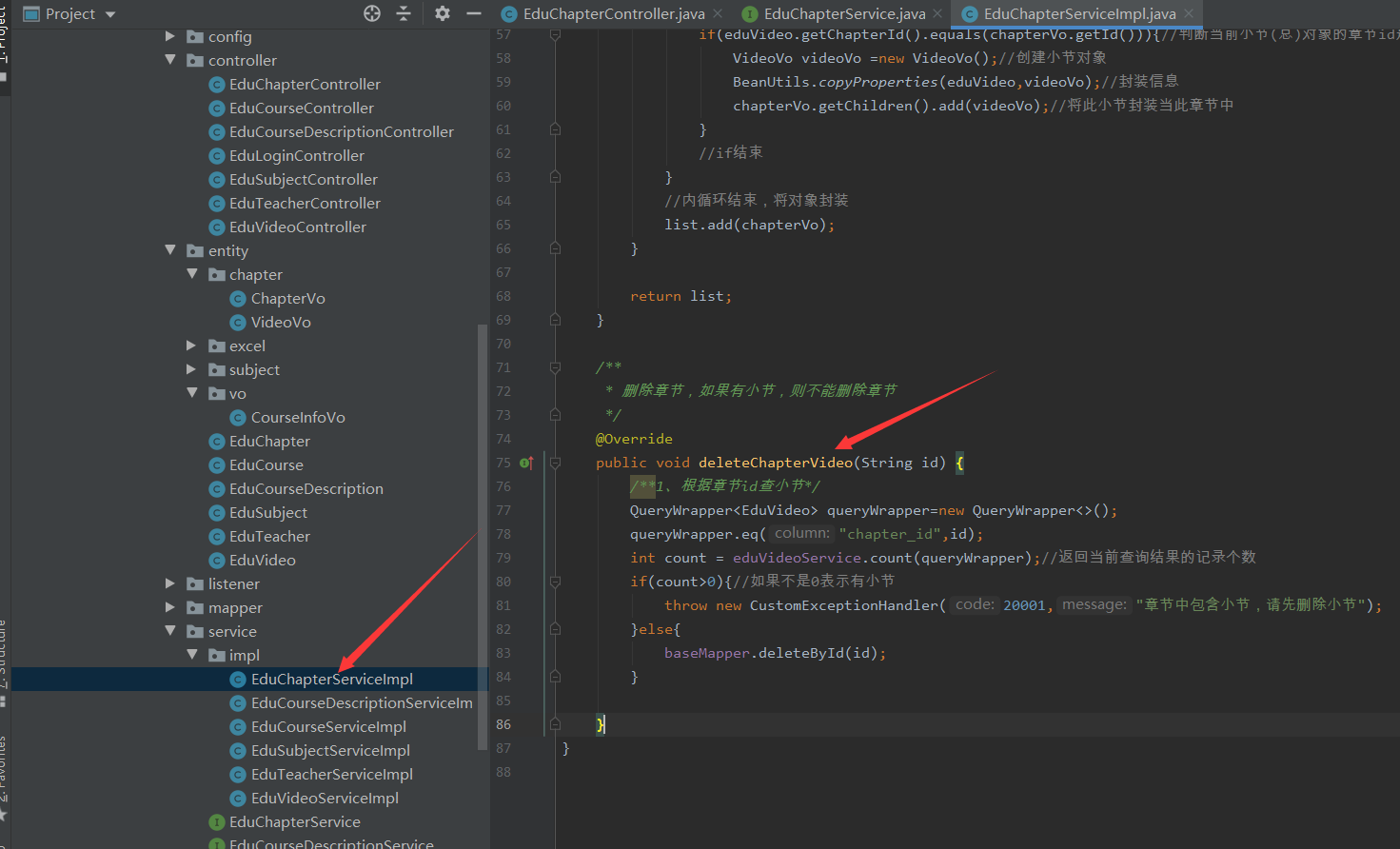
Task: Toggle code fold marker at line 71
Action: [x=555, y=367]
